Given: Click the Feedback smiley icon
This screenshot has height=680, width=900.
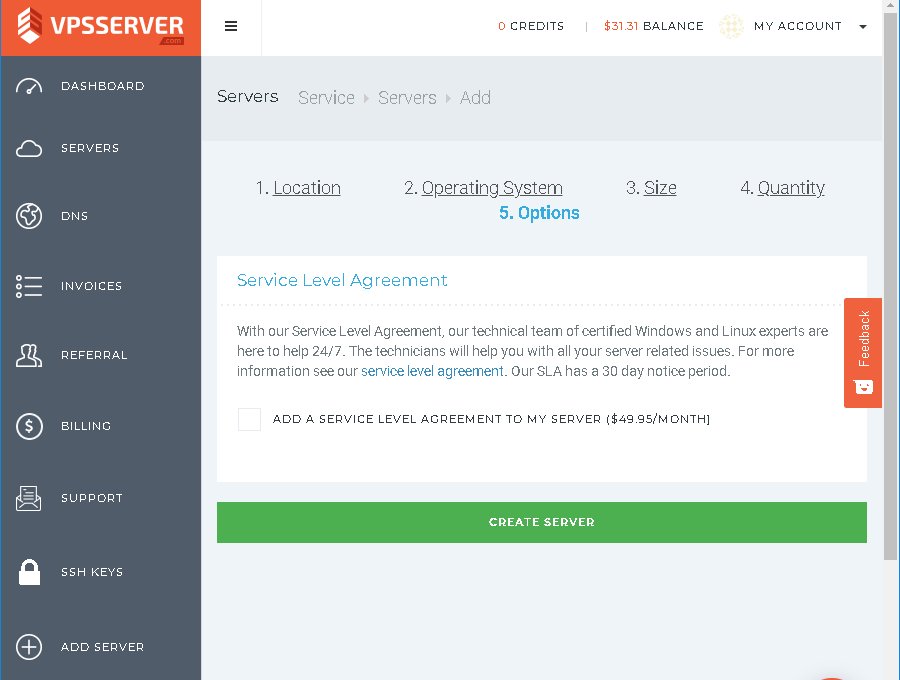Looking at the screenshot, I should 863,387.
